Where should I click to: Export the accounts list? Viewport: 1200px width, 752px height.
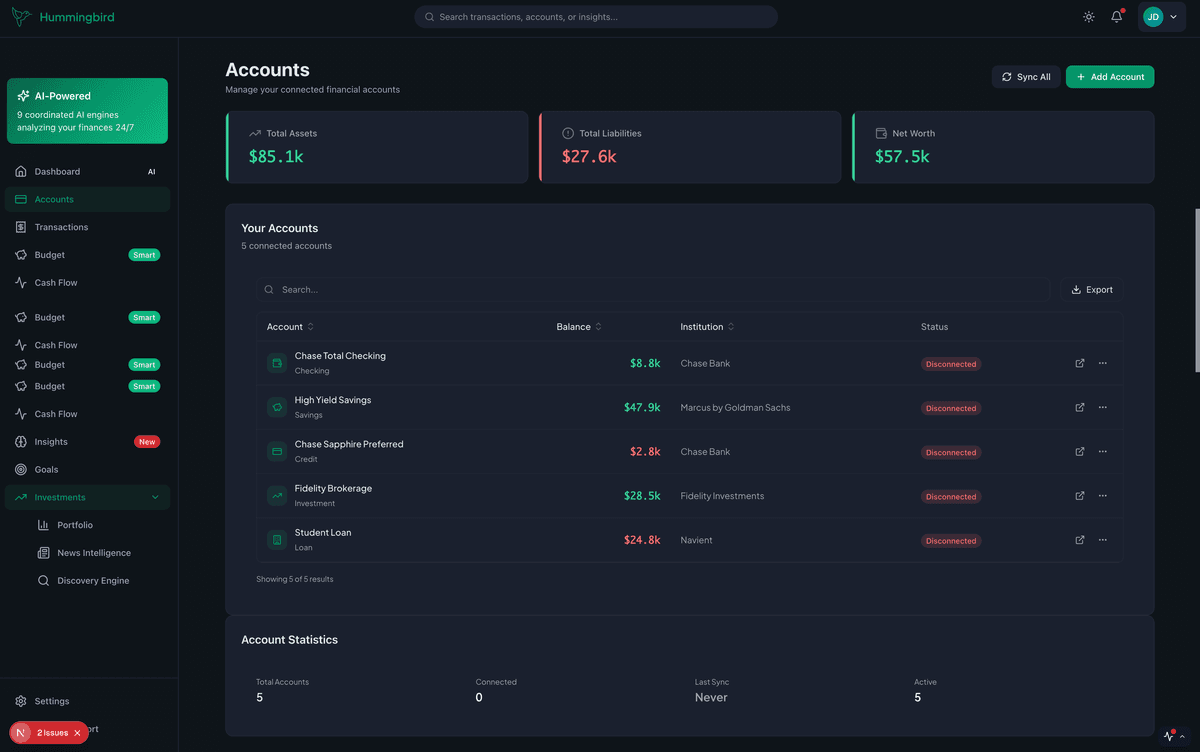click(x=1092, y=290)
